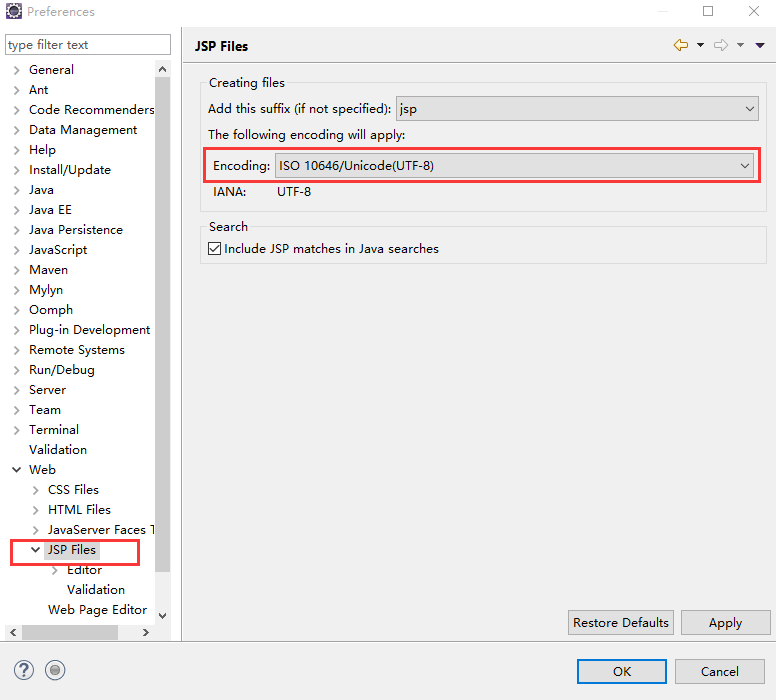Select Mylyn in the tree
This screenshot has width=776, height=700.
[x=46, y=290]
